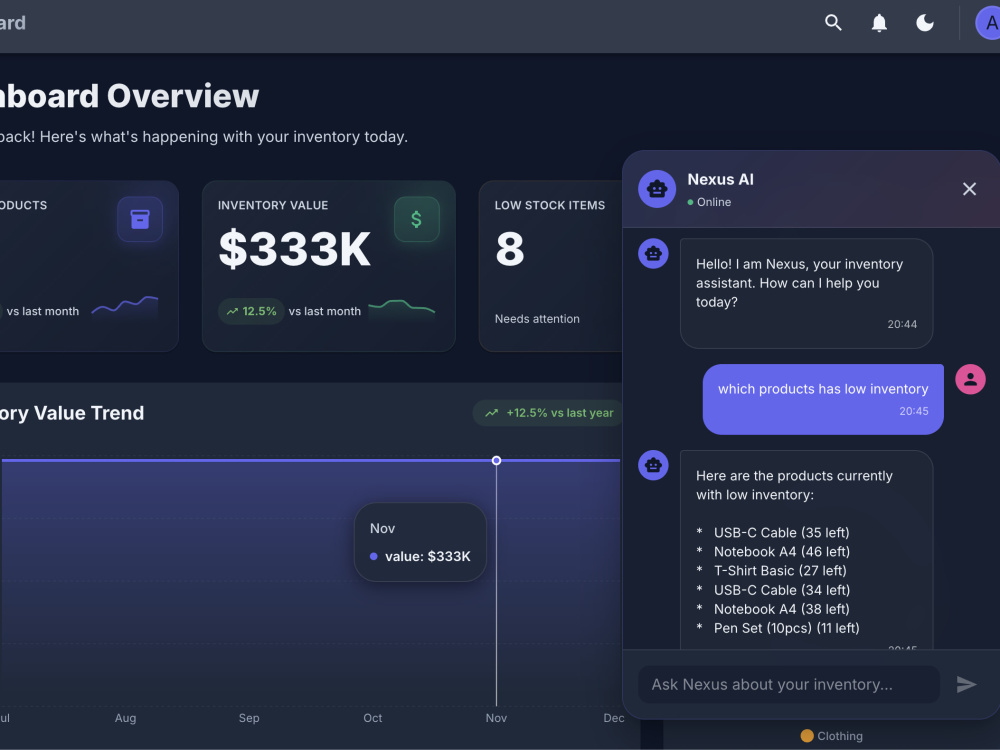
Task: Click the Clothing legend color dot
Action: [807, 736]
